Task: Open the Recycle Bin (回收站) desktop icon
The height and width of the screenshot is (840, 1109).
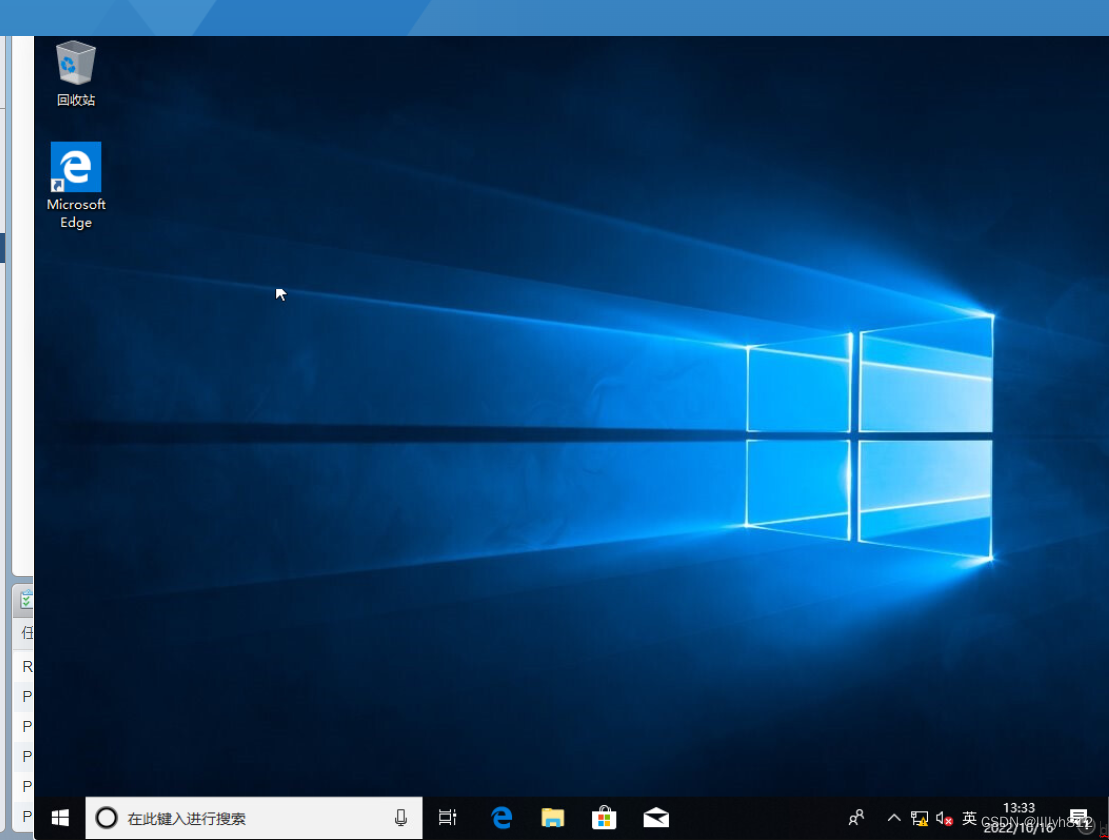Action: (x=76, y=74)
